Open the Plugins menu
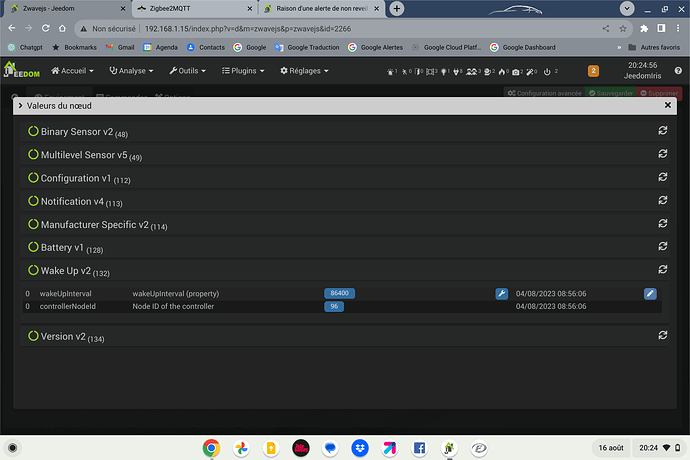Viewport: 690px width, 460px height. tap(243, 71)
